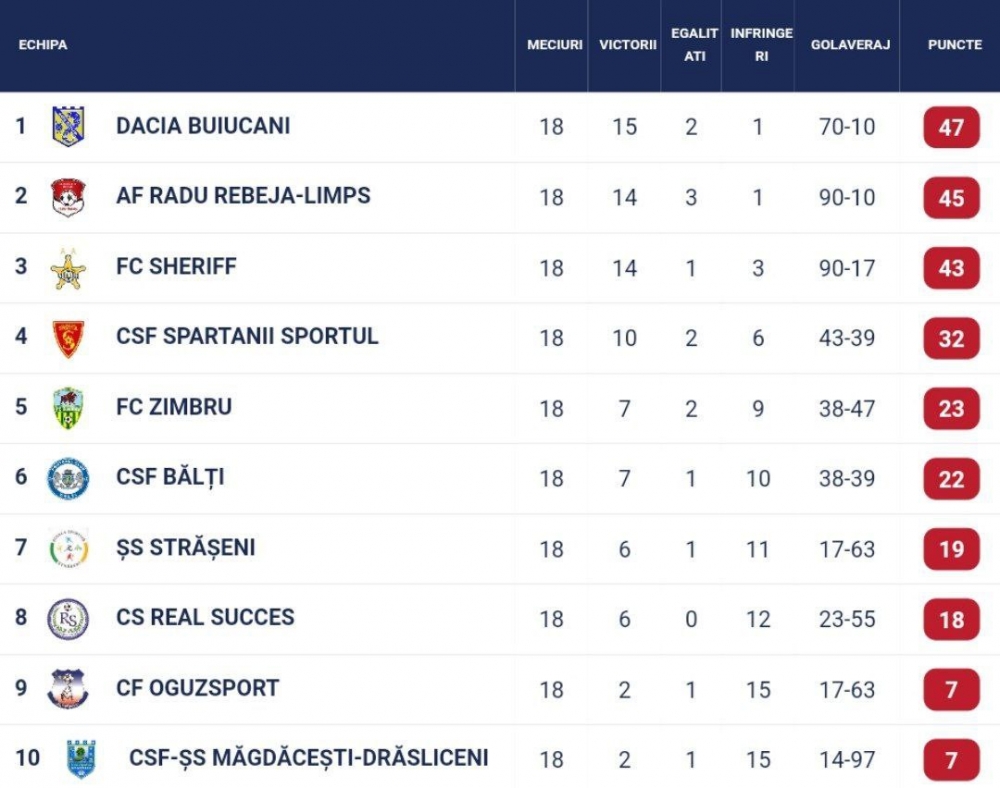1000x788 pixels.
Task: Click the Dacia Buiucani club crest
Action: [x=68, y=126]
